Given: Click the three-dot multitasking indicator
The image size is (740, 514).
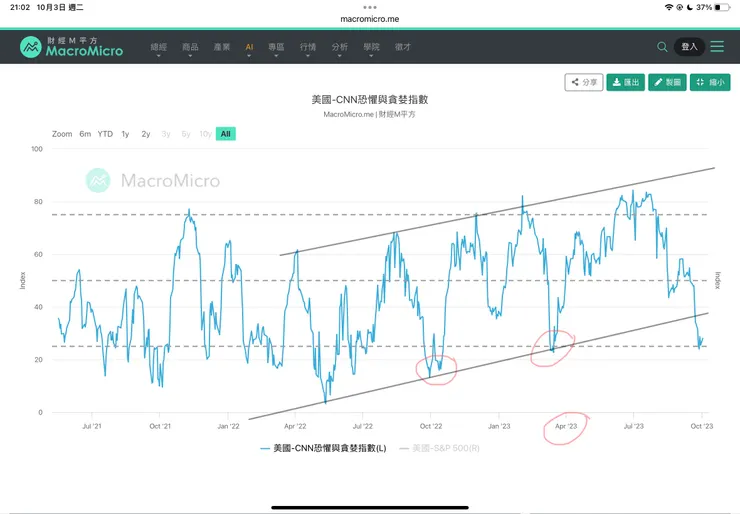Looking at the screenshot, I should [x=370, y=7].
